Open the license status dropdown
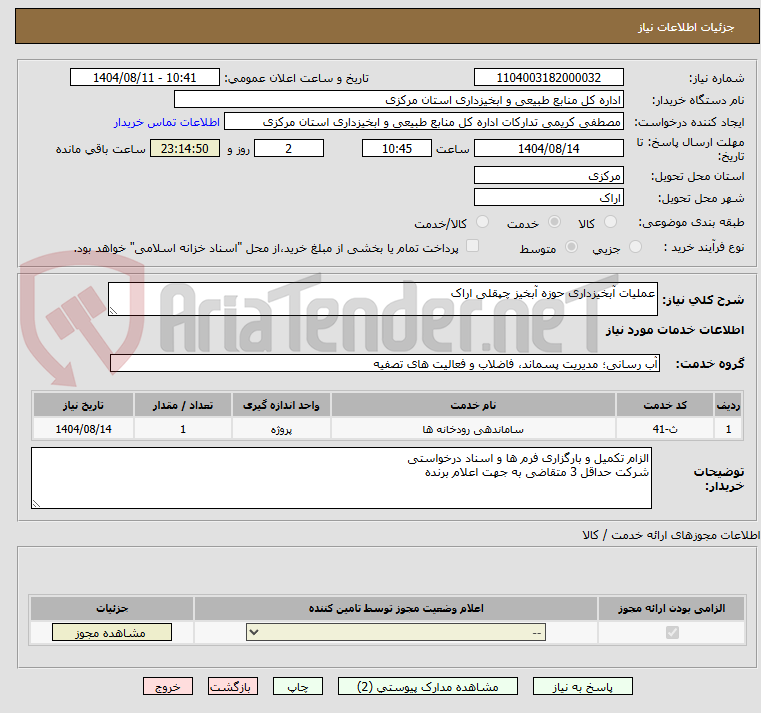Screen dimensions: 761x713 [x=396, y=632]
